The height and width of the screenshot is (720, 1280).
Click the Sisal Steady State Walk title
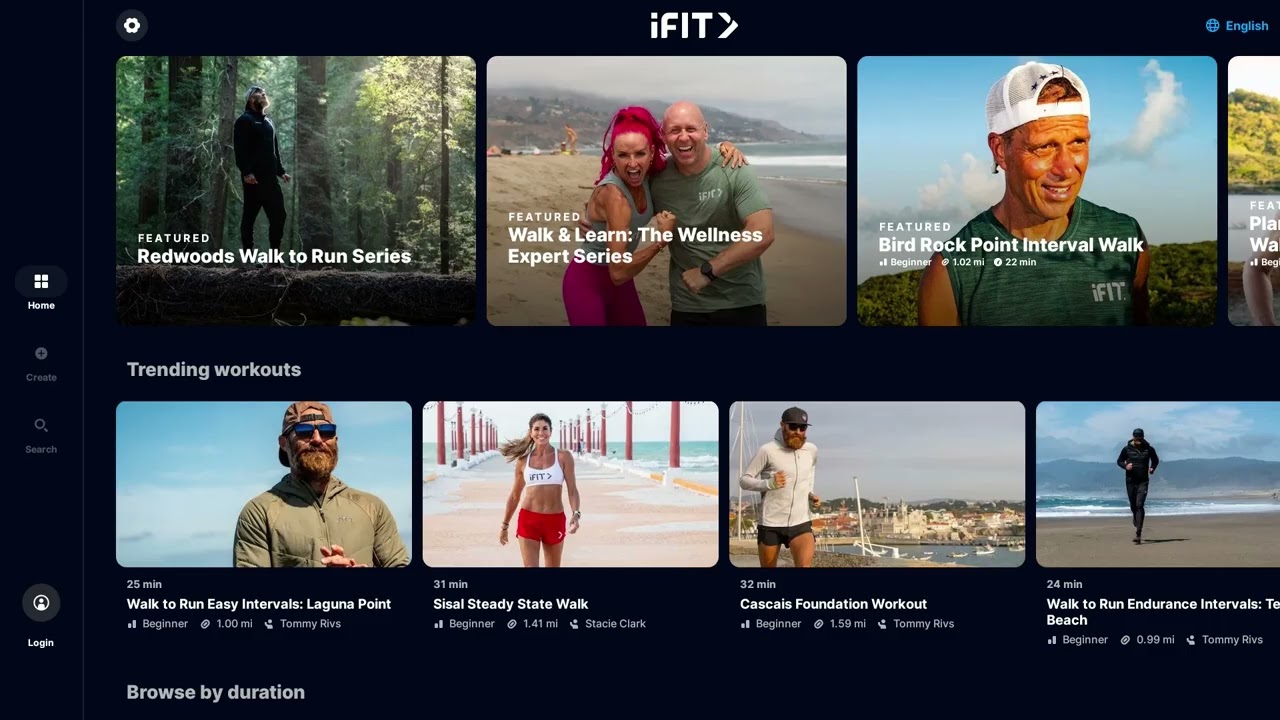[511, 604]
